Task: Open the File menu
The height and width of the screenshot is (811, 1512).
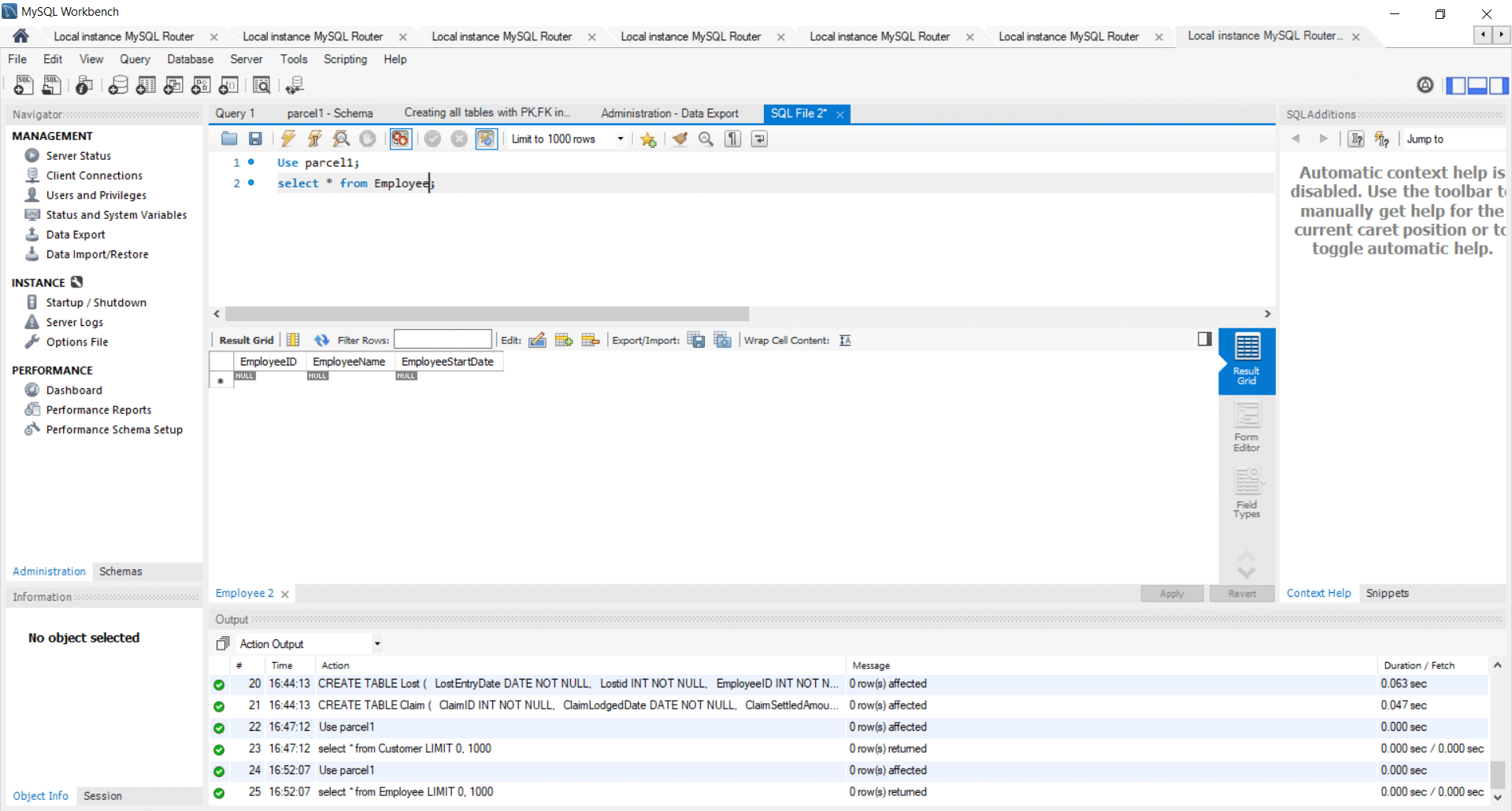Action: (17, 59)
